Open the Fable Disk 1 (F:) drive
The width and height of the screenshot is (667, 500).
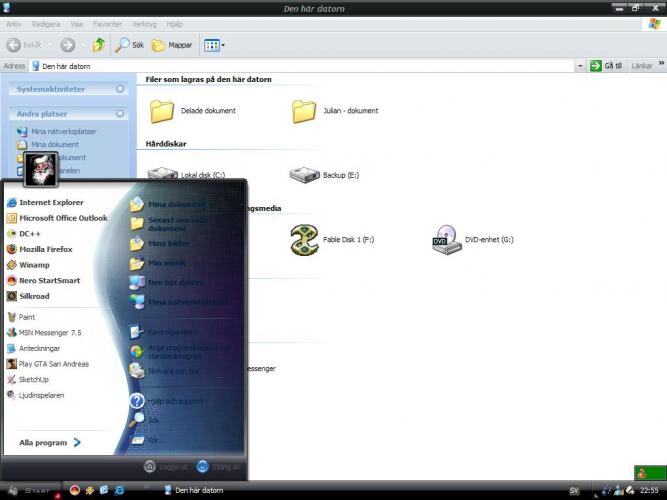(305, 240)
